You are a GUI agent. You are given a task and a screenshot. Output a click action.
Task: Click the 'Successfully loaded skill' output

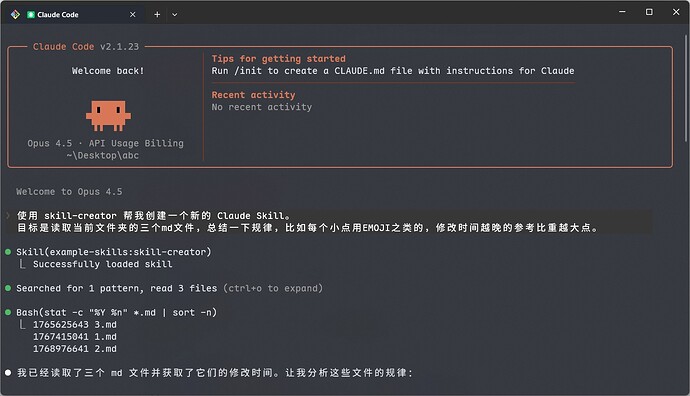click(103, 264)
